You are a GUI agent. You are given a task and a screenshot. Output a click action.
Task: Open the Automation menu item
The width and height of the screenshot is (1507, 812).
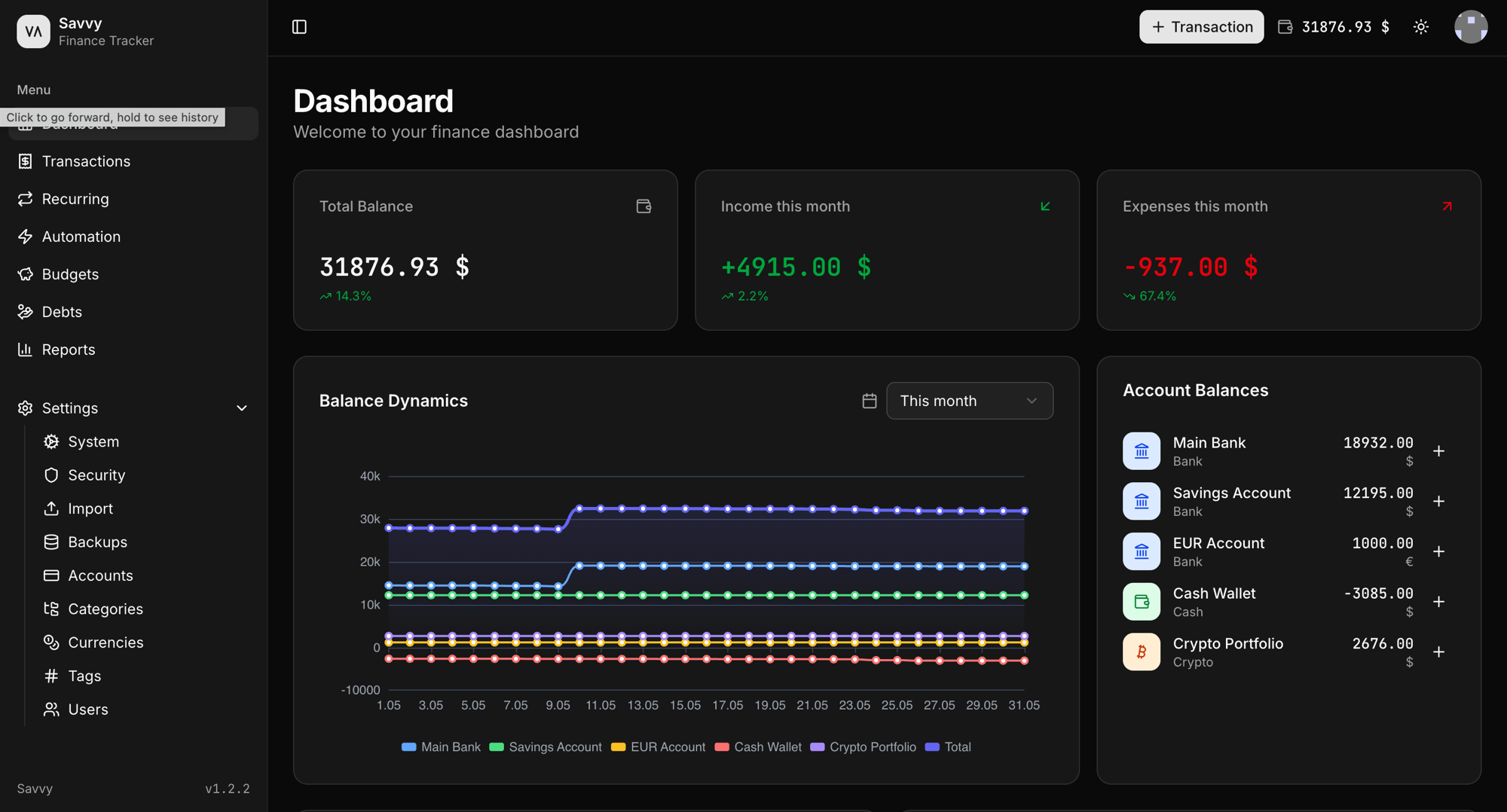click(x=133, y=237)
